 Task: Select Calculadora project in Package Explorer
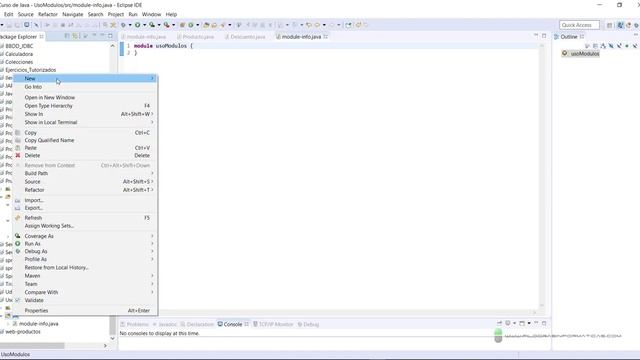19,54
